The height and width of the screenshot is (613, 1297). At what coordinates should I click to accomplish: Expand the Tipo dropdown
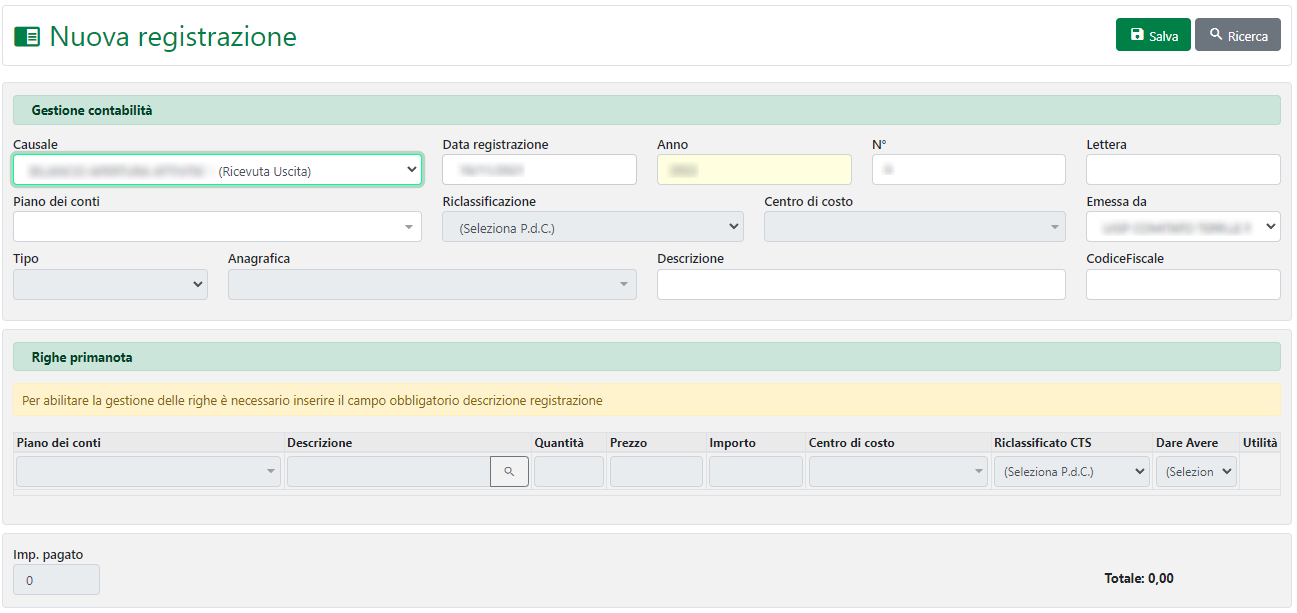[x=110, y=285]
